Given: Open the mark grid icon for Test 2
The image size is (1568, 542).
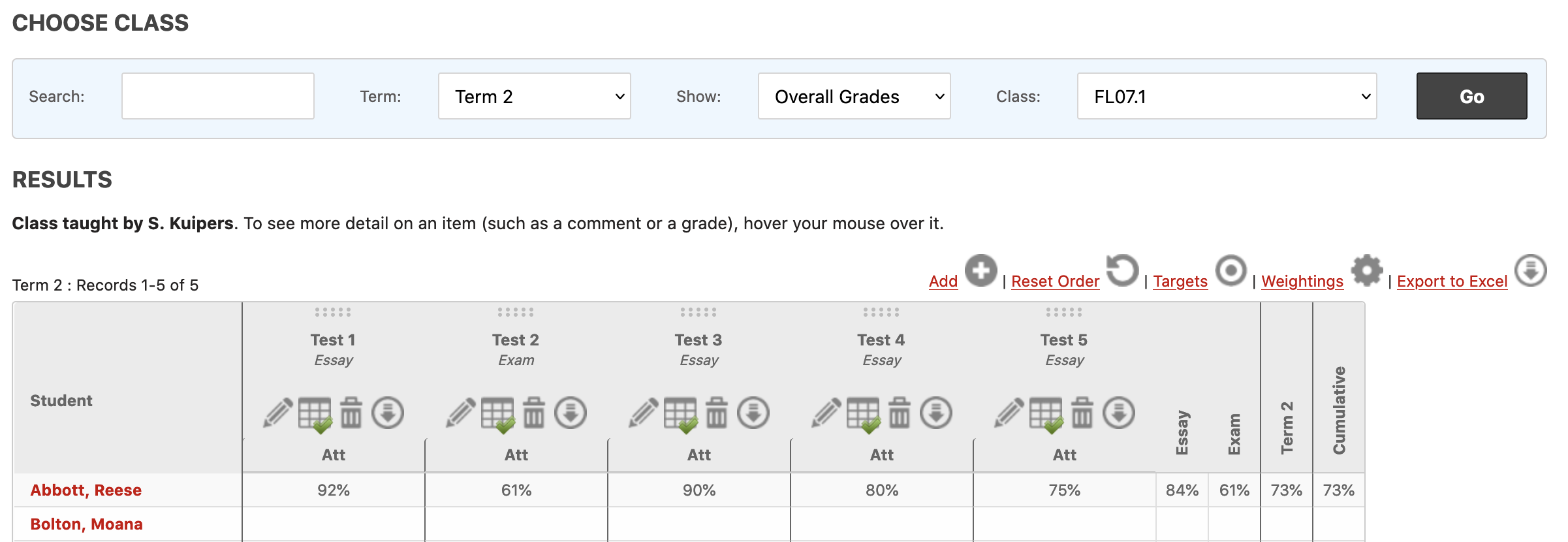Looking at the screenshot, I should click(x=498, y=415).
